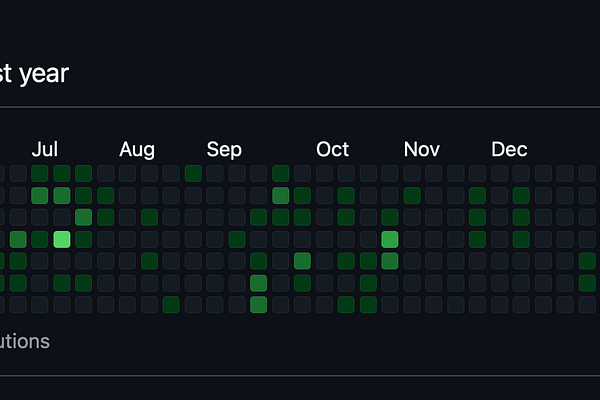This screenshot has width=600, height=400.
Task: Click the "Oct" month label
Action: 333,149
